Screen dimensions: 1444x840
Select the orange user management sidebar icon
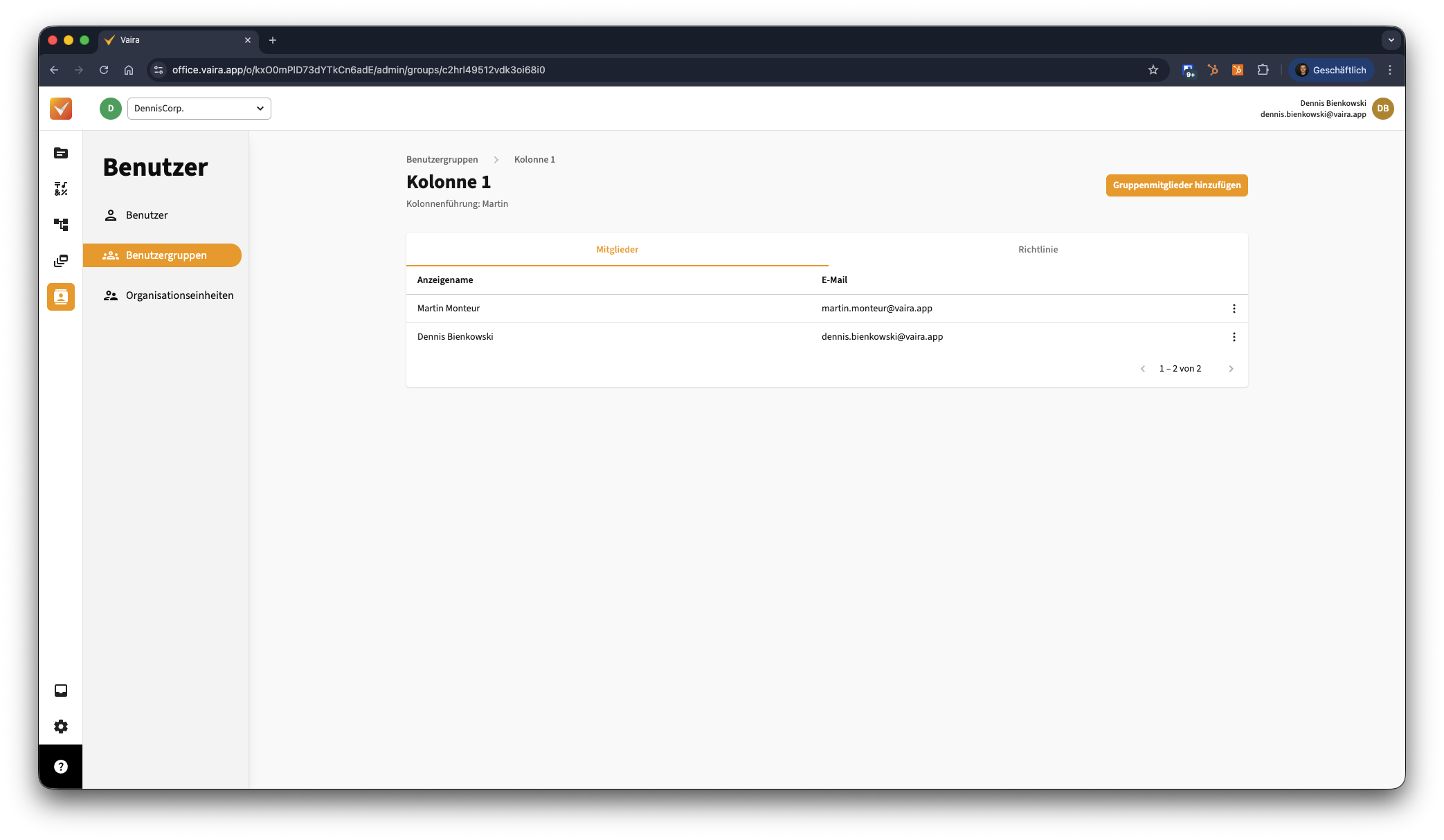click(x=61, y=297)
